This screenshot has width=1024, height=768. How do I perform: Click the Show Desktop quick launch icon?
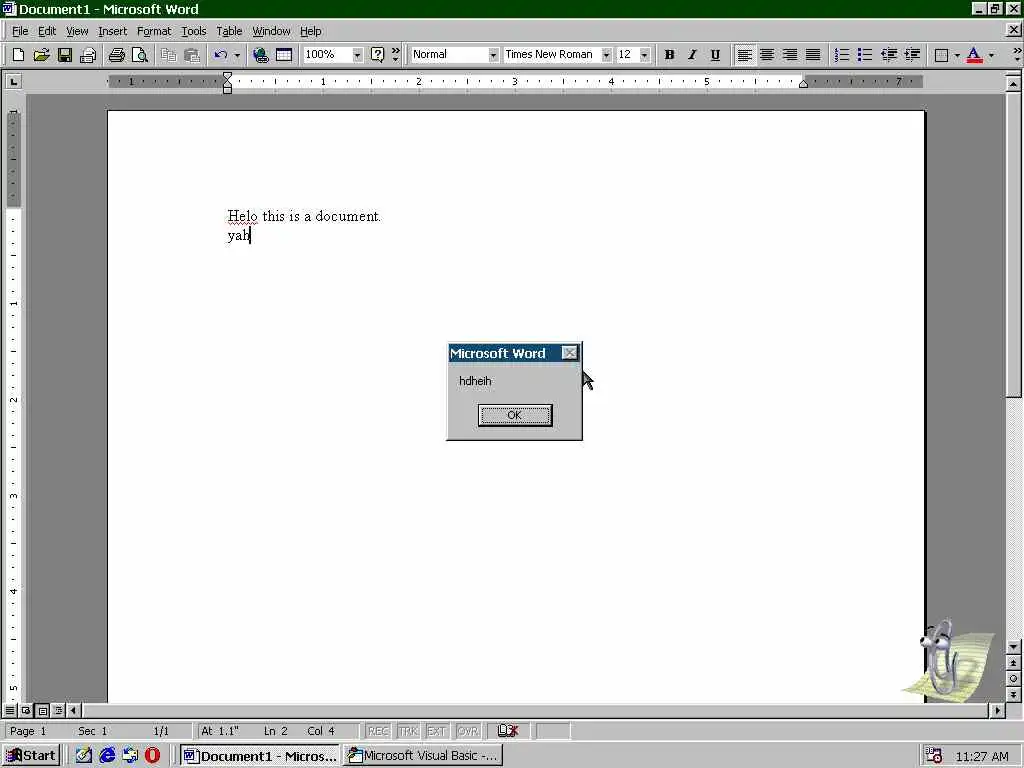click(x=84, y=756)
